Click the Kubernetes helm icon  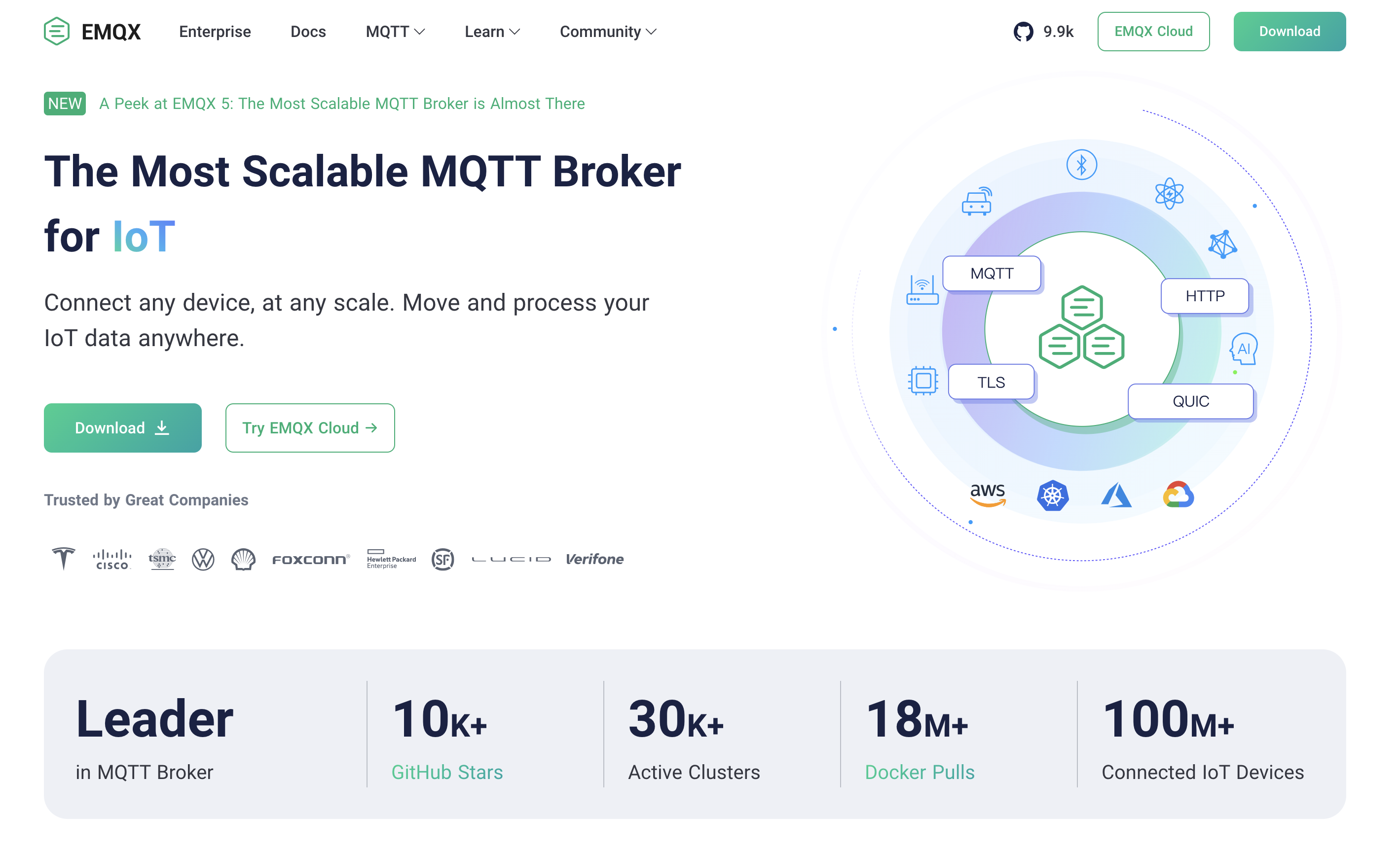click(x=1053, y=494)
